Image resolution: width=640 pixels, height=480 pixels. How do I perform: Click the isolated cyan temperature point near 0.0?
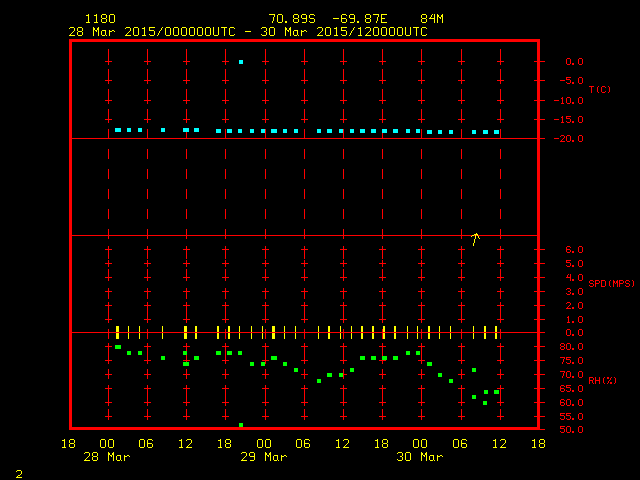(x=241, y=62)
